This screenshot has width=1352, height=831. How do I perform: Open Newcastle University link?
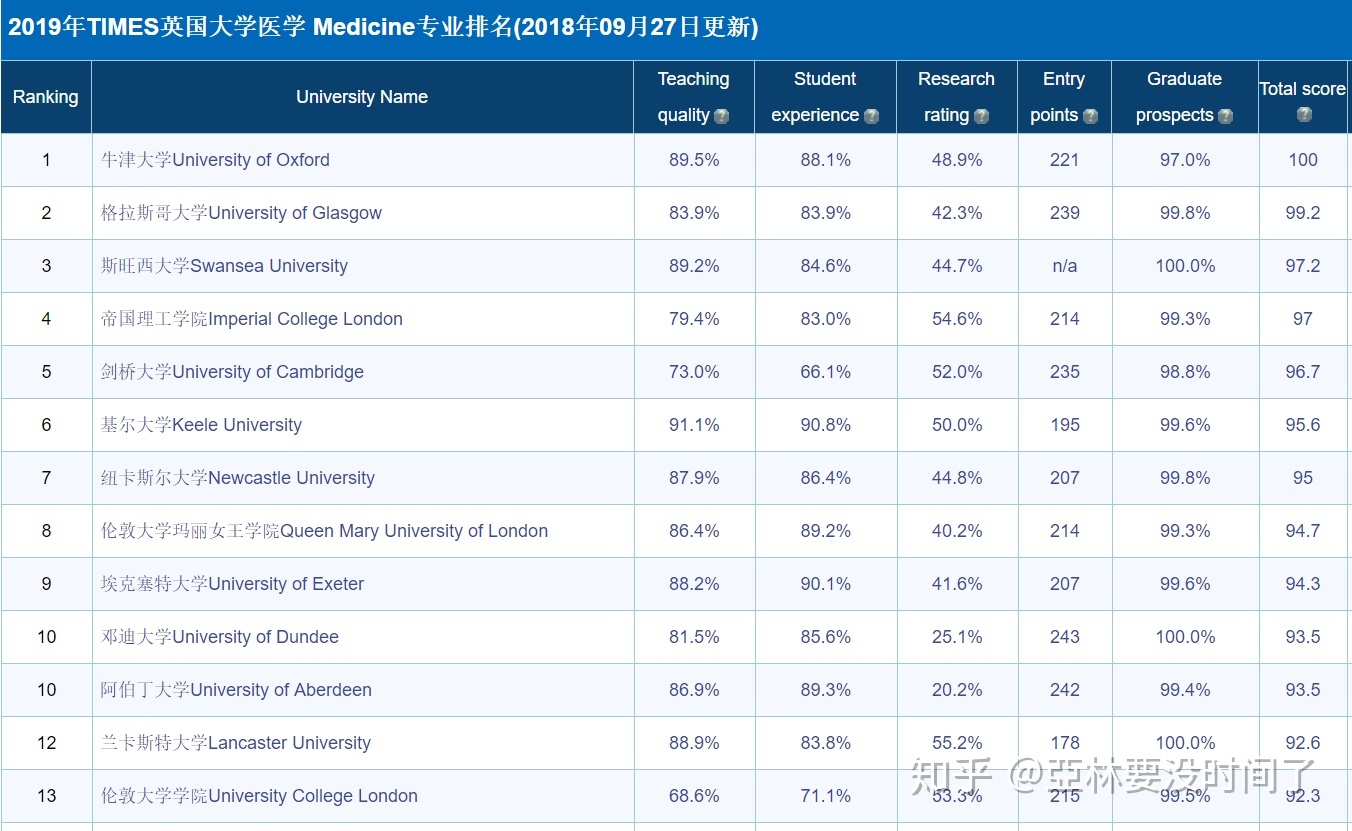click(x=238, y=478)
